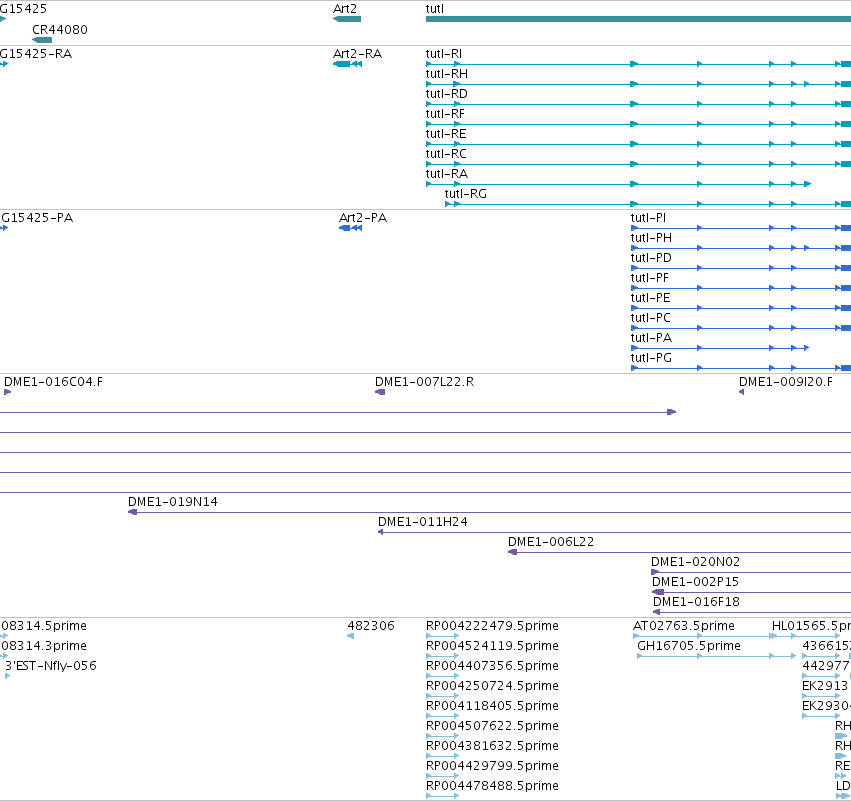Select the tutl-PI protein label
851x801 pixels.
tap(648, 218)
